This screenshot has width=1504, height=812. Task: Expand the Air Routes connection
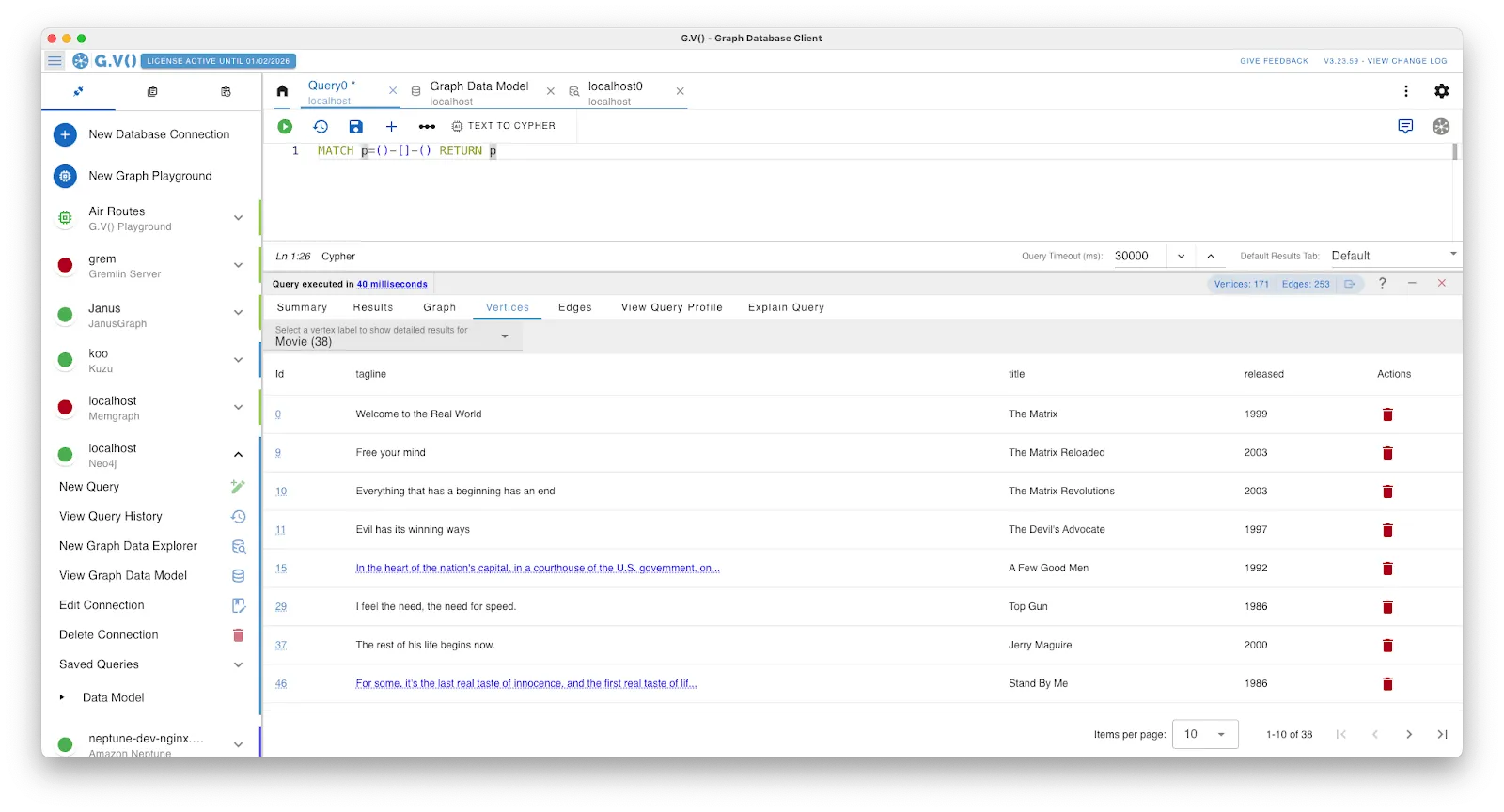point(239,218)
